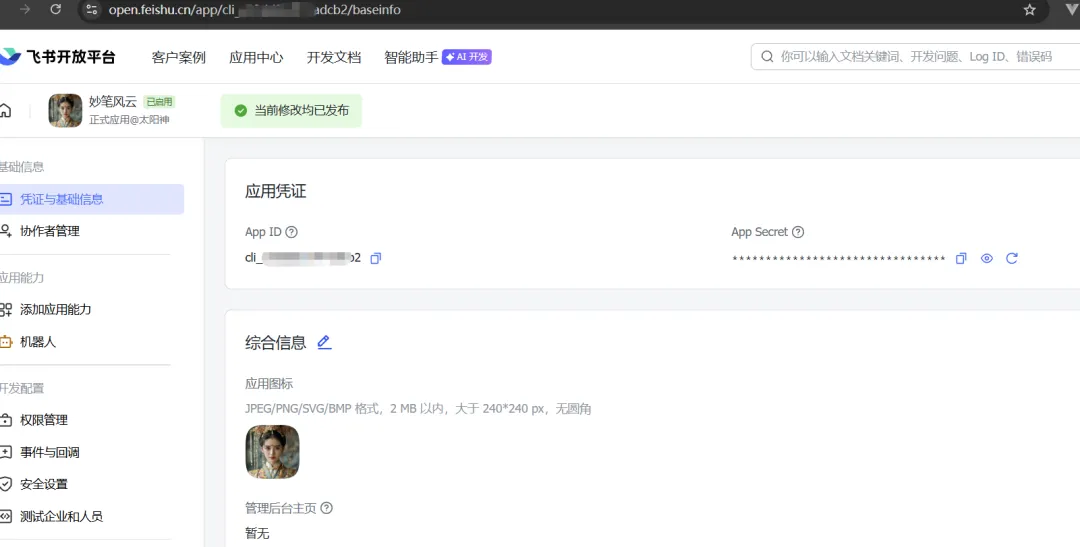Click the 妙笔风云 app name
The image size is (1080, 547).
(x=113, y=102)
